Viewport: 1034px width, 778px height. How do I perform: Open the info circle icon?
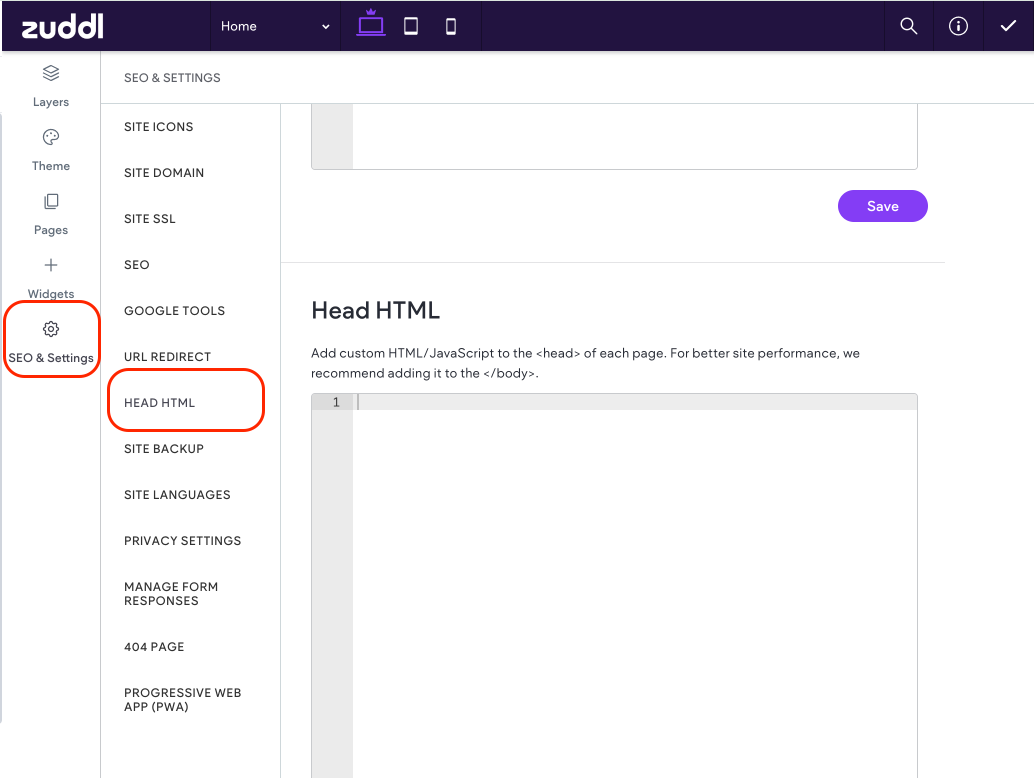(958, 27)
